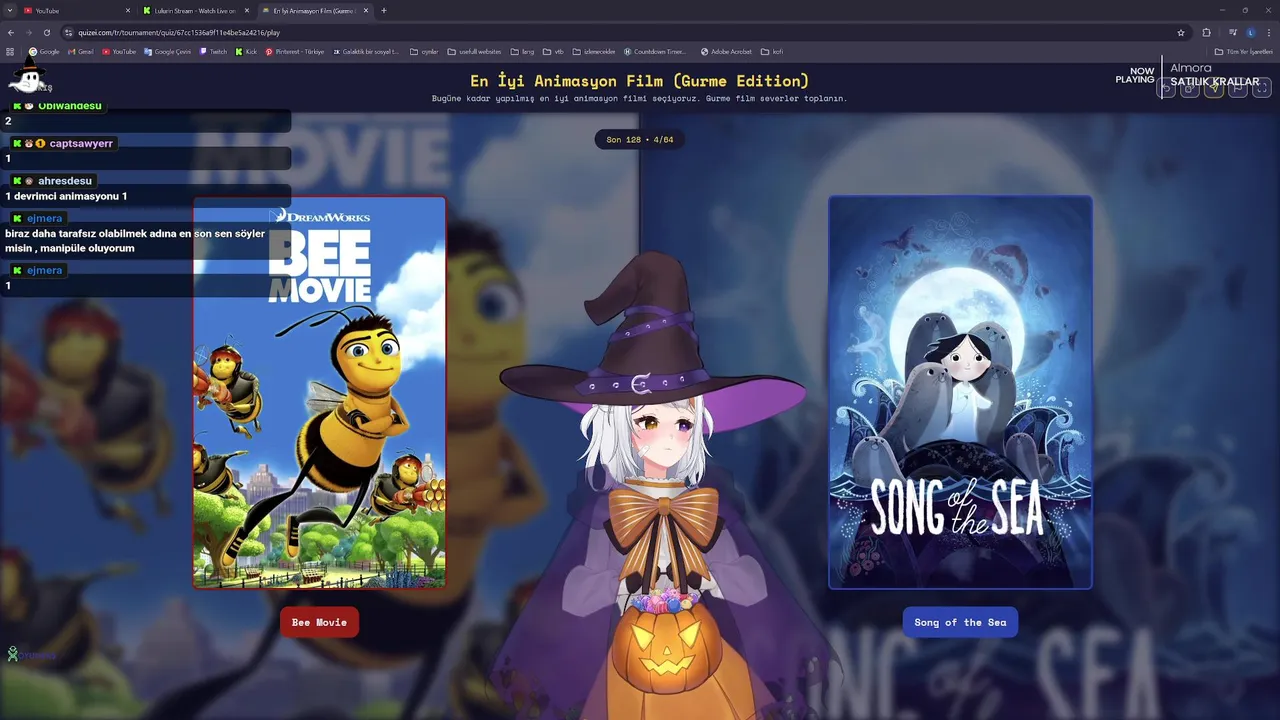Screen dimensions: 1280x720
Task: Go forward with the browser forward arrow
Action: pyautogui.click(x=28, y=32)
